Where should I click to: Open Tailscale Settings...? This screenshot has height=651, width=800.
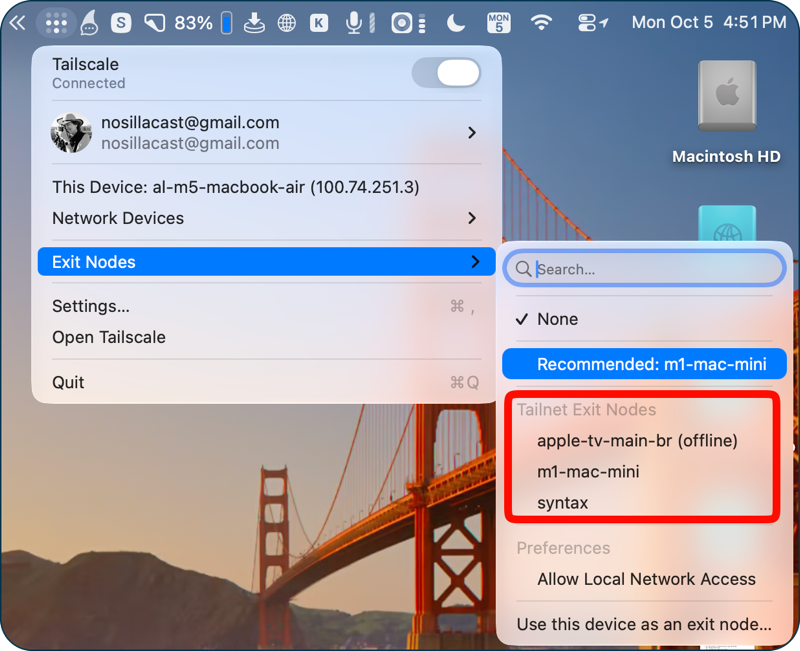(x=266, y=306)
